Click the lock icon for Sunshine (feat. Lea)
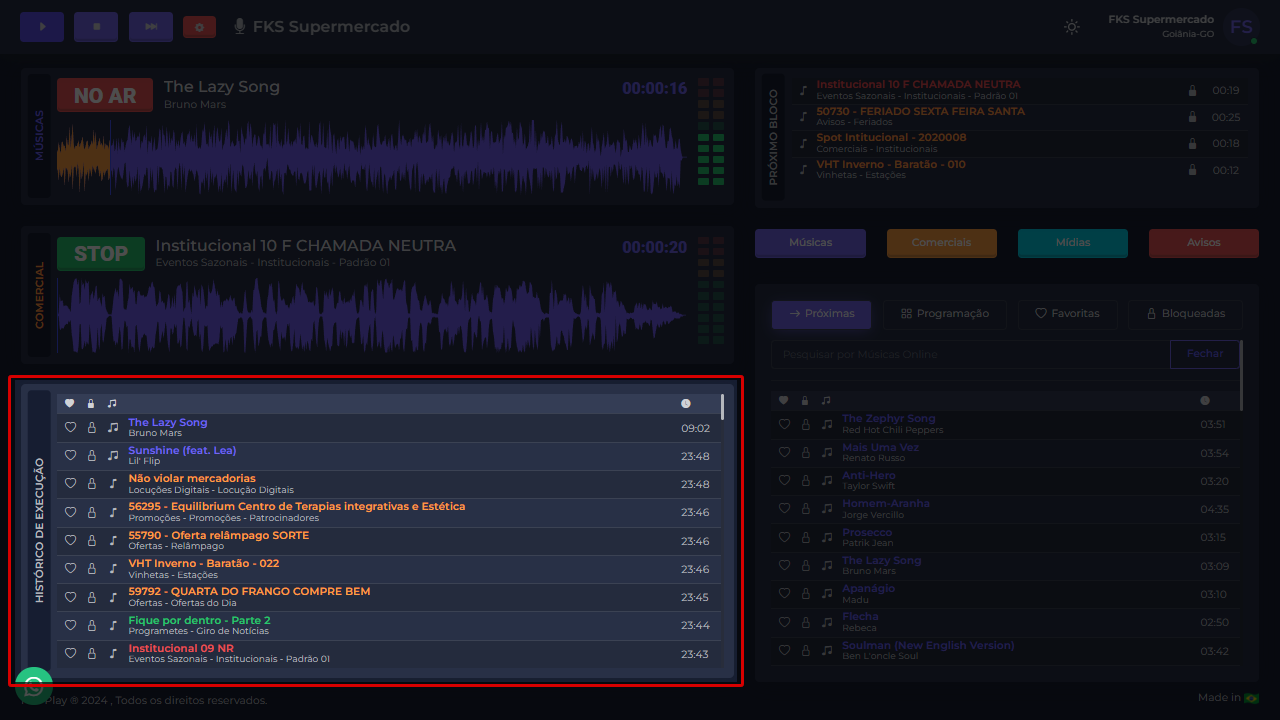 [x=91, y=455]
